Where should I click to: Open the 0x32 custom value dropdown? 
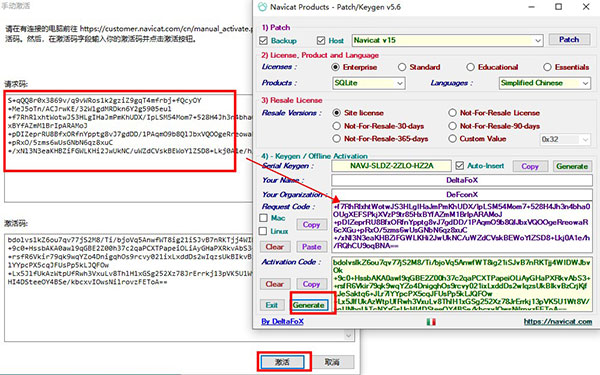pyautogui.click(x=565, y=139)
